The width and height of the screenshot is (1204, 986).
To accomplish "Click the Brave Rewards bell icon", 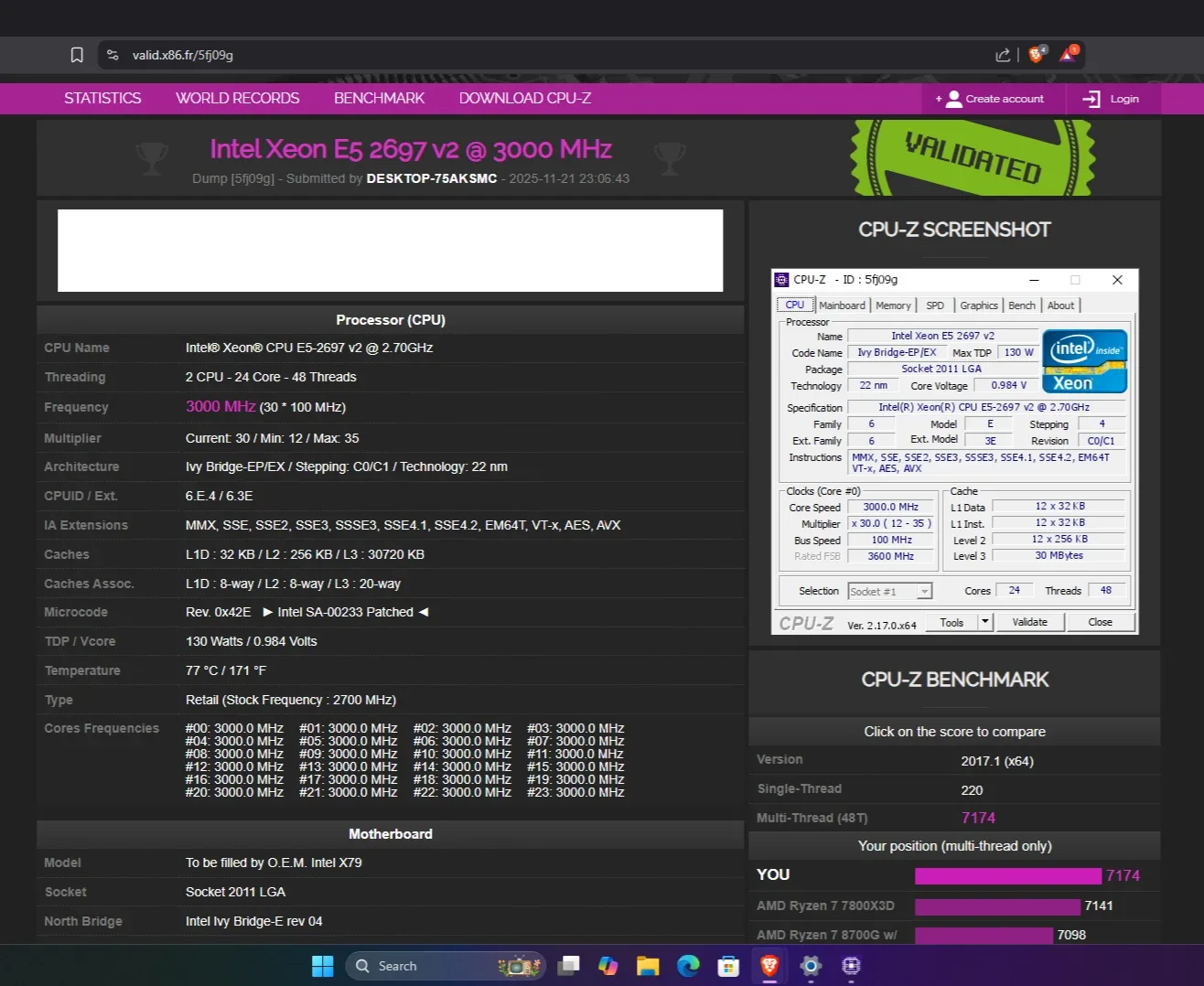I will (x=1067, y=54).
